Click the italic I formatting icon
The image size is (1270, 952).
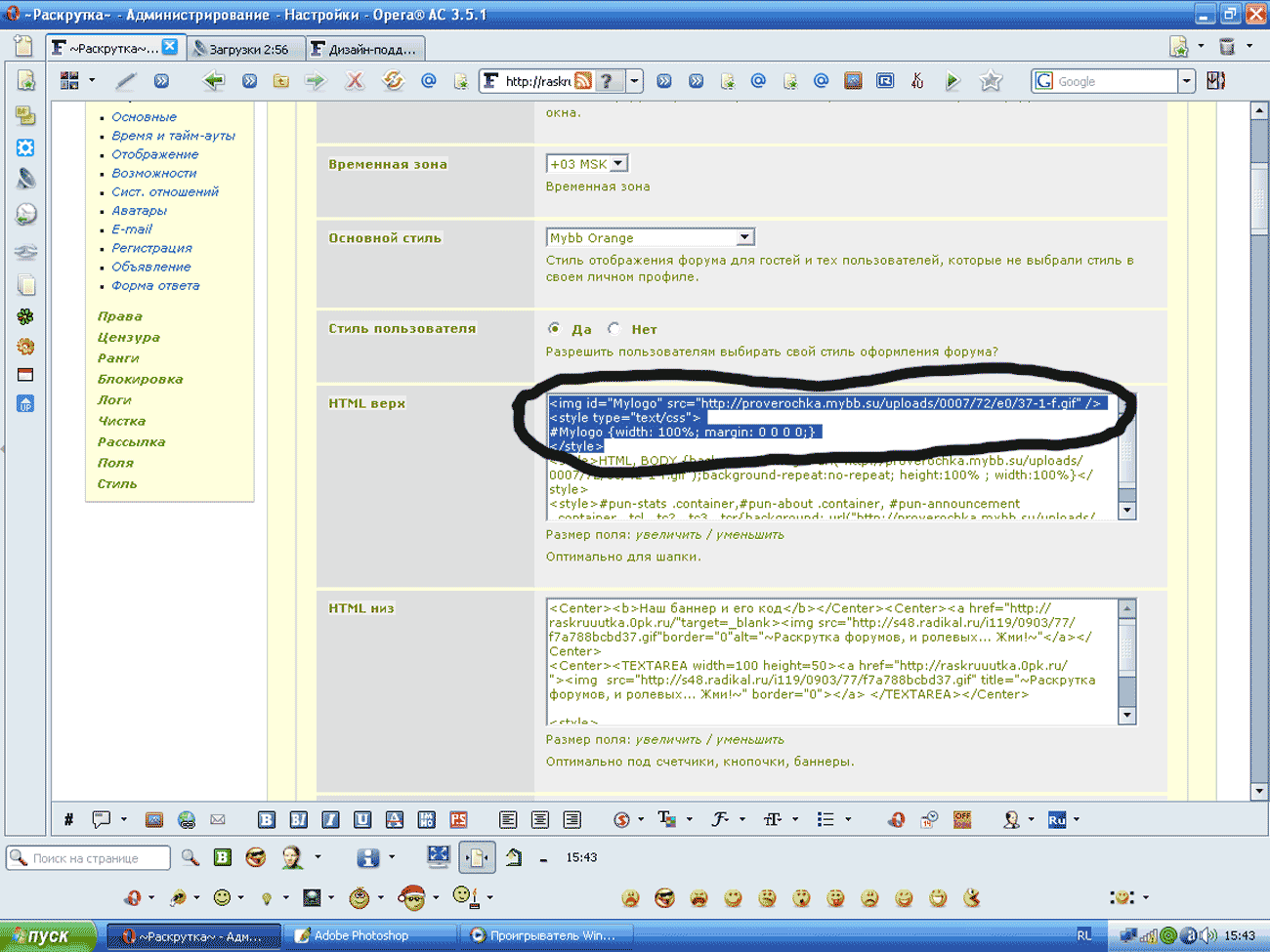330,820
